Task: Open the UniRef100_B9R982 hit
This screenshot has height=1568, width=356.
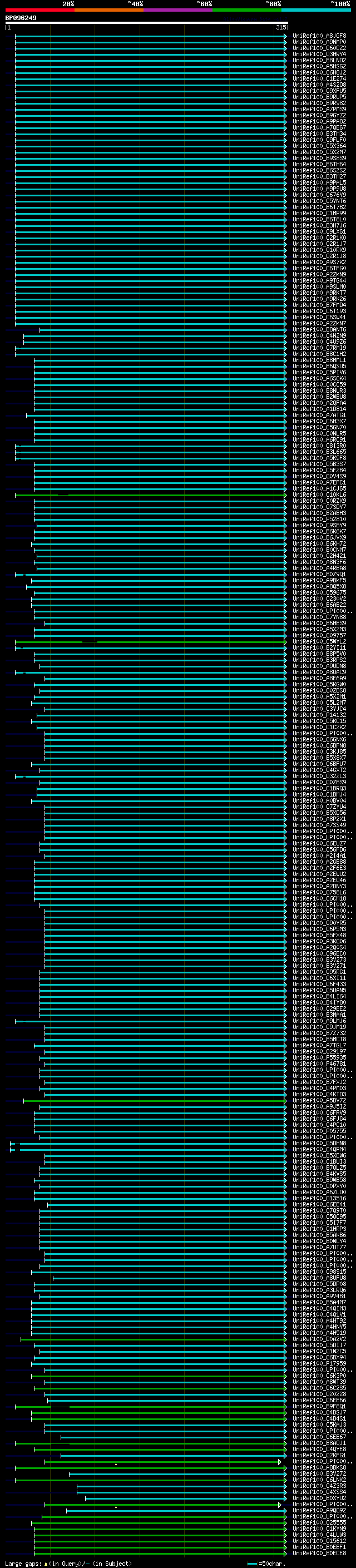Action: (x=319, y=103)
